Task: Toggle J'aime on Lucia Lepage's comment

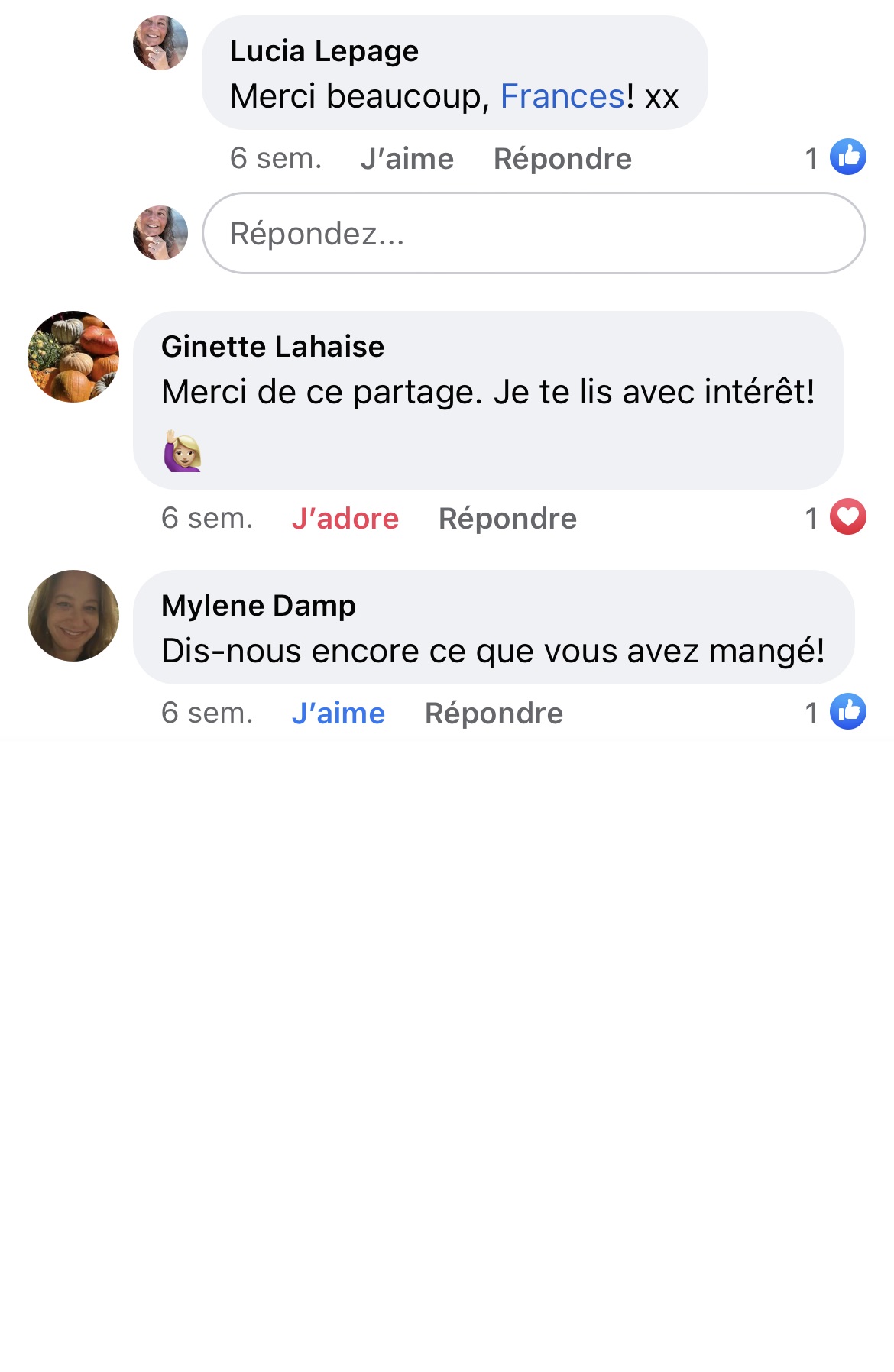Action: click(407, 159)
